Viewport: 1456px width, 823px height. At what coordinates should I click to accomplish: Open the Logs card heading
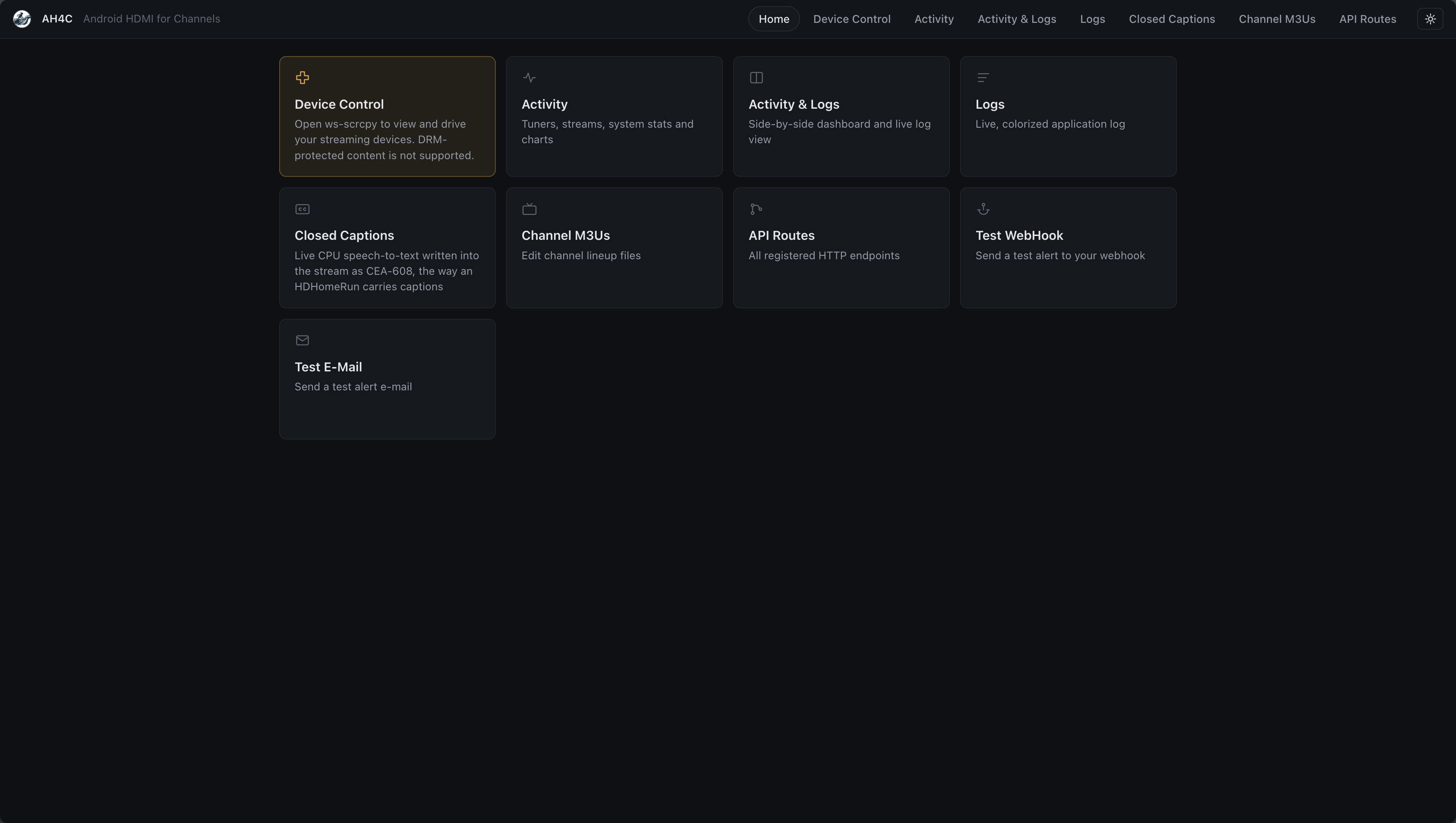[990, 104]
